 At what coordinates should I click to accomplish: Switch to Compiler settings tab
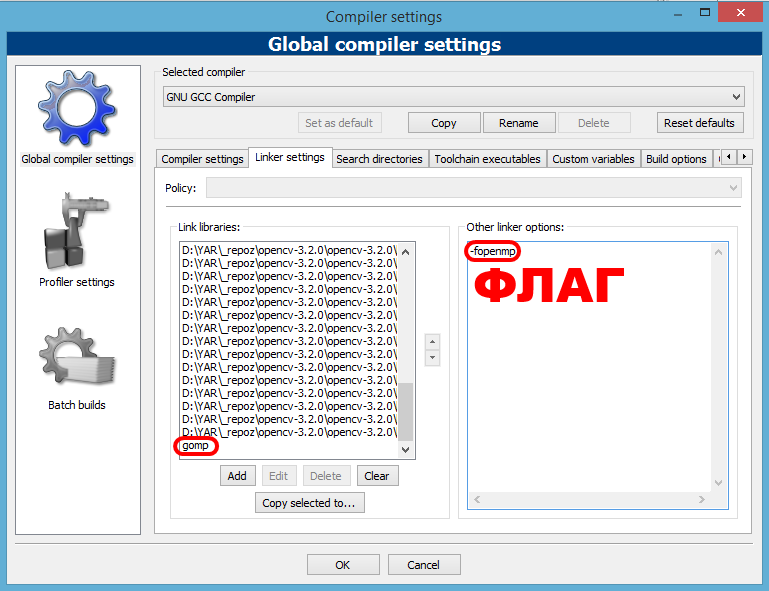[202, 159]
